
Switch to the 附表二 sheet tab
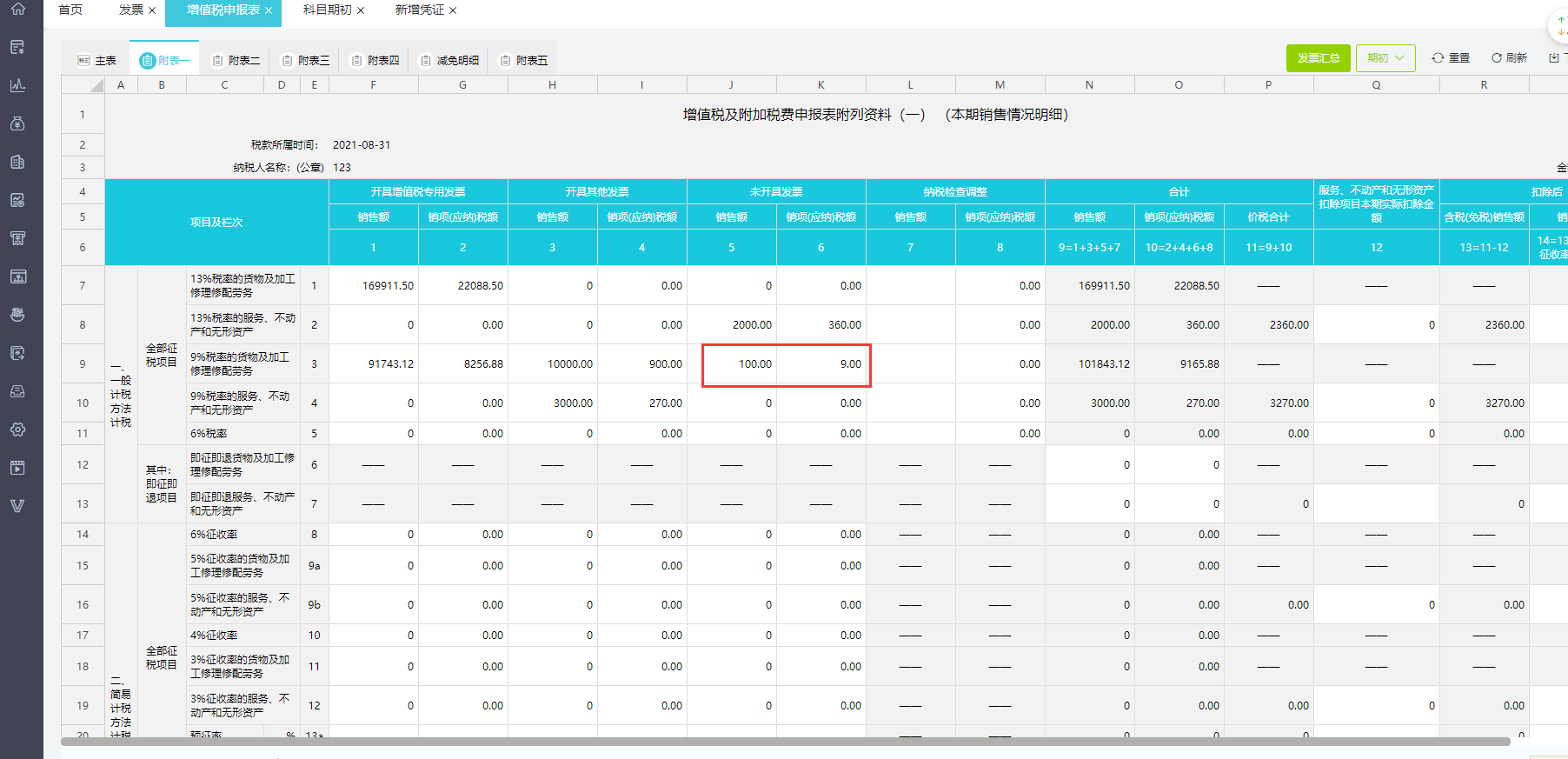[236, 61]
